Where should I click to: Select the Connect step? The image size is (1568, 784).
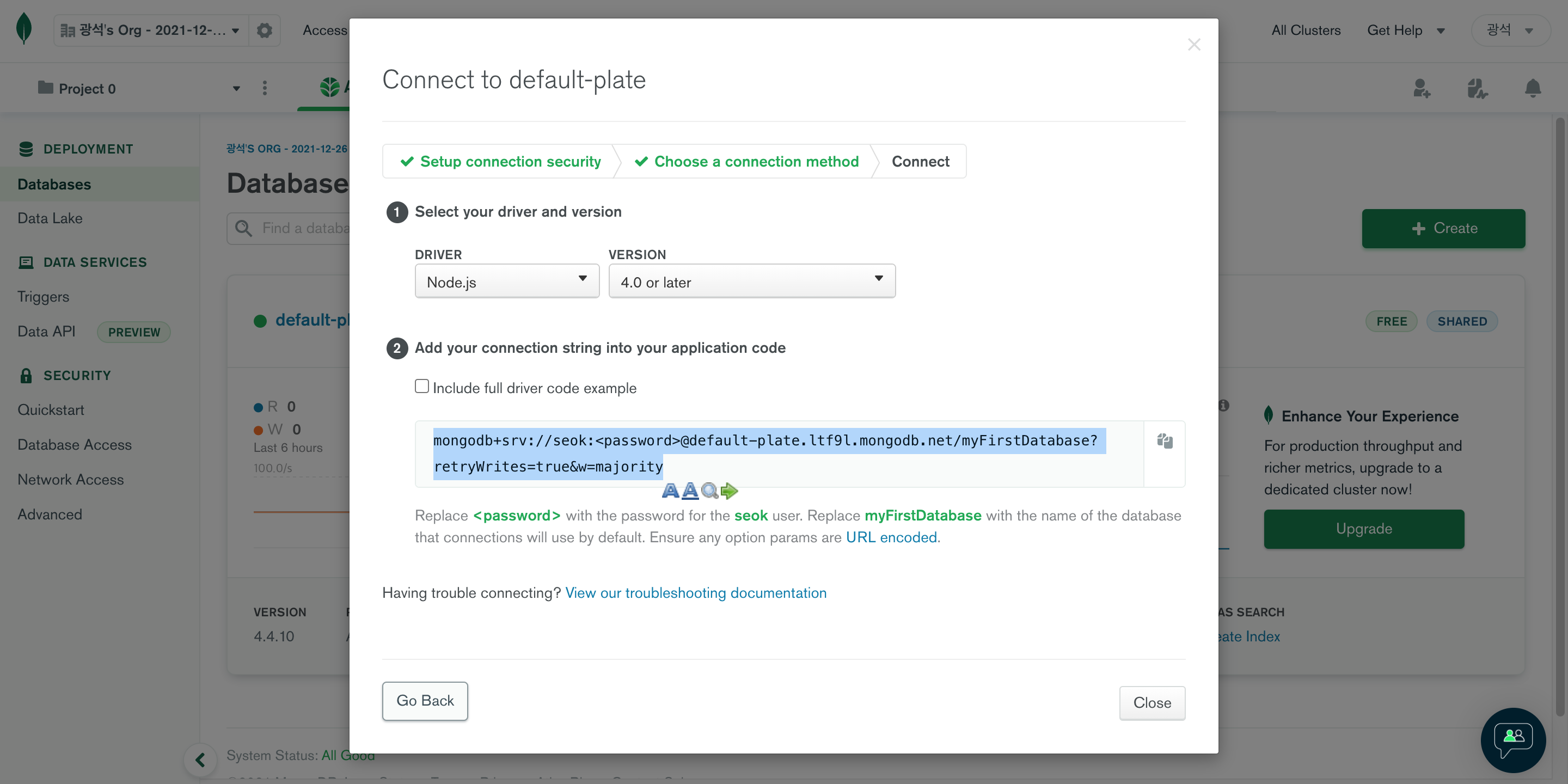coord(920,161)
